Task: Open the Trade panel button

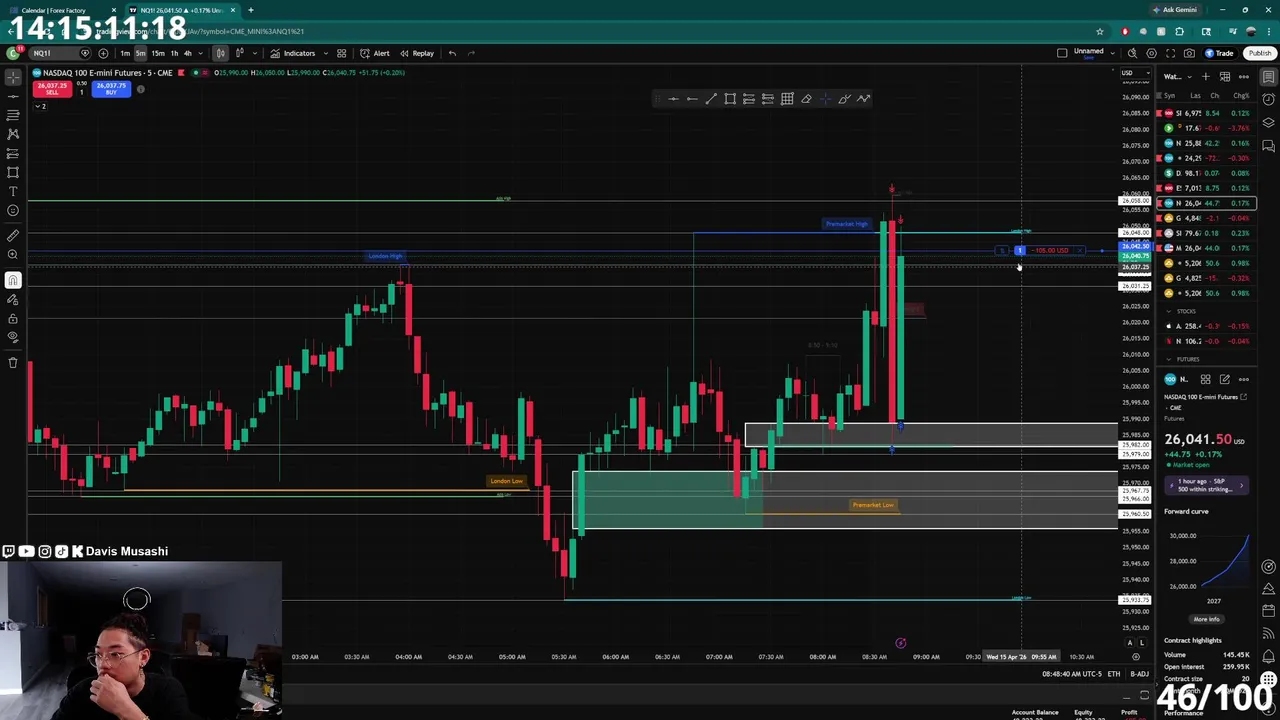Action: [x=1219, y=53]
